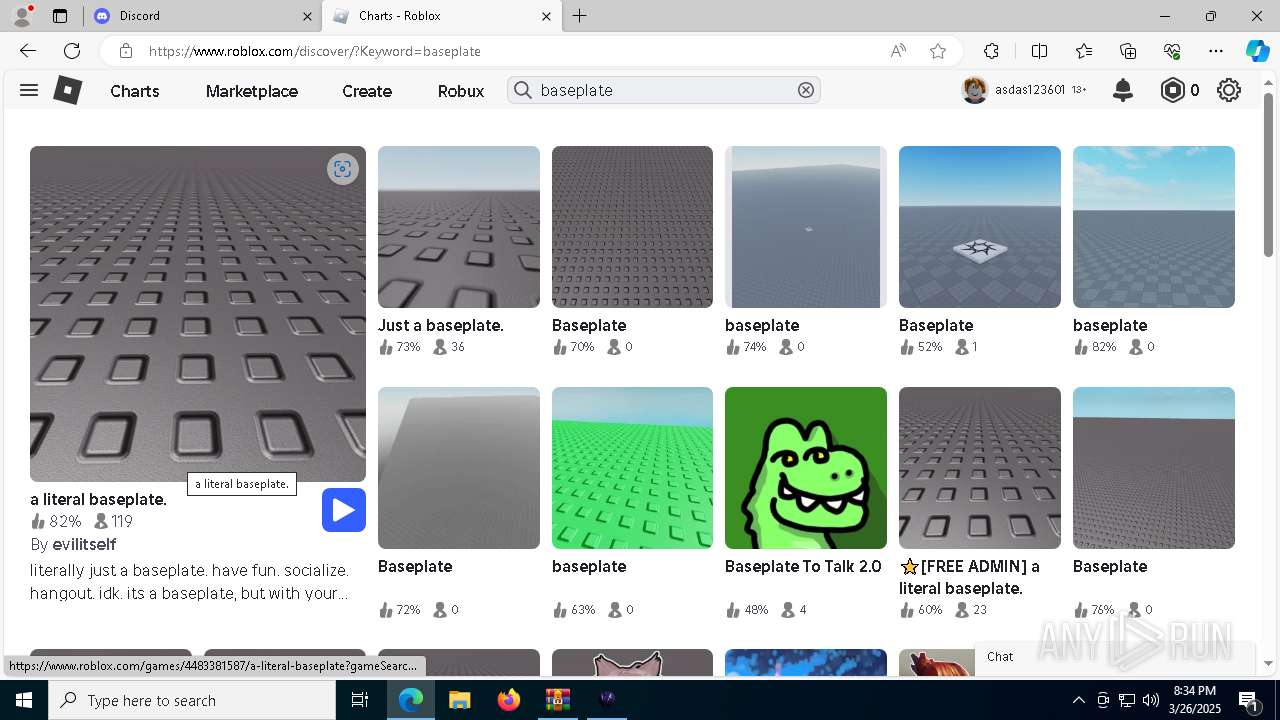Open the Create navigation item
This screenshot has height=720, width=1280.
tap(367, 91)
